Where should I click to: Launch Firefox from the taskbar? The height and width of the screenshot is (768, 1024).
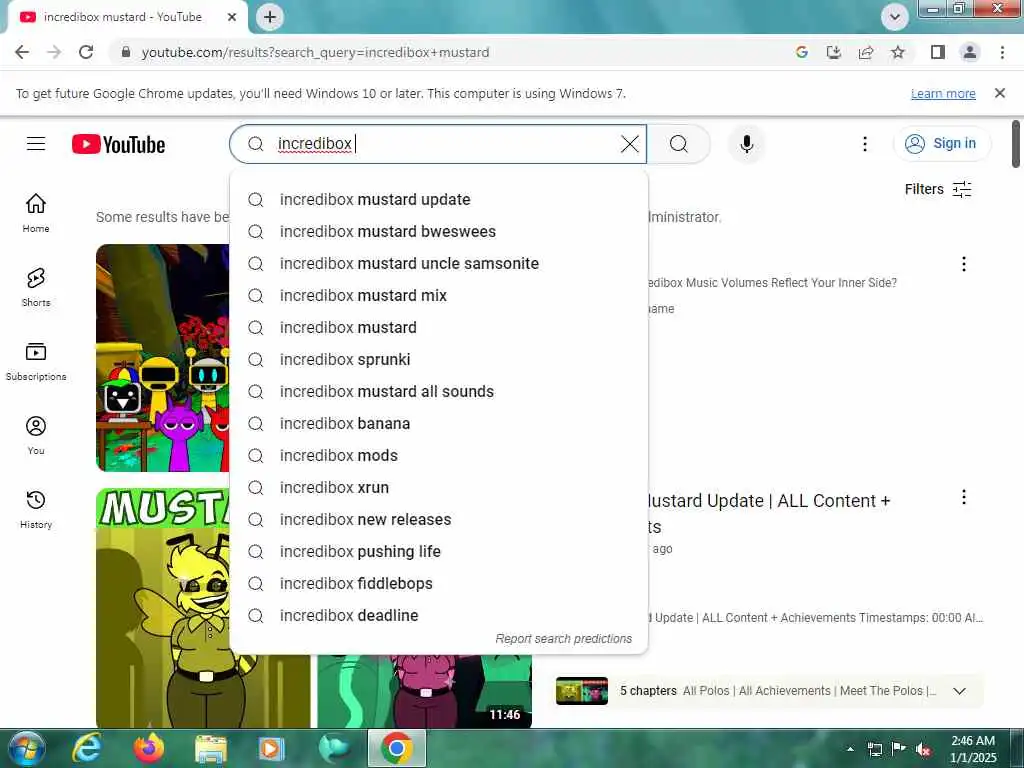149,748
